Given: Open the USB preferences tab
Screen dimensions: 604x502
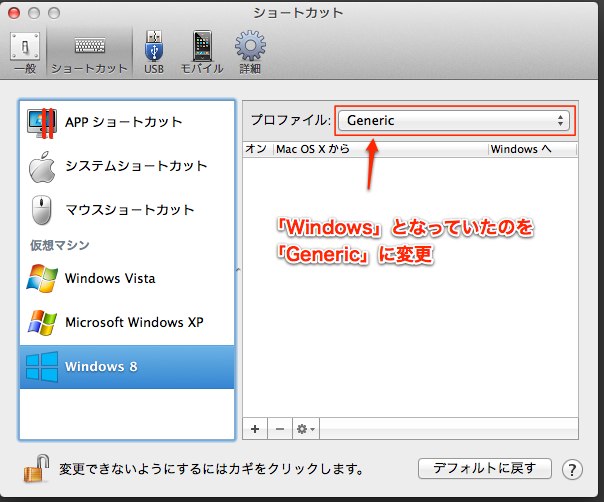Looking at the screenshot, I should coord(154,53).
